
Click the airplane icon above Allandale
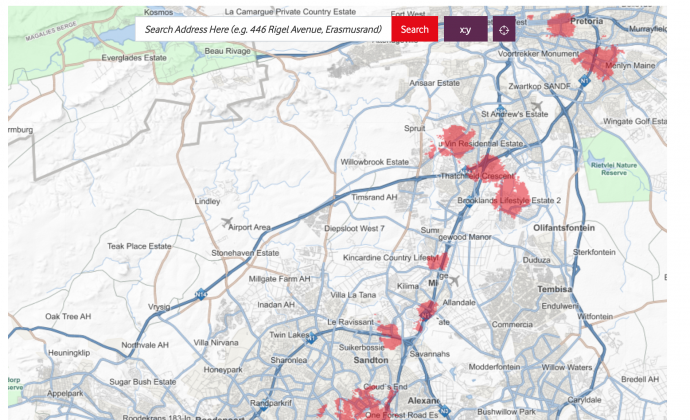pos(453,280)
